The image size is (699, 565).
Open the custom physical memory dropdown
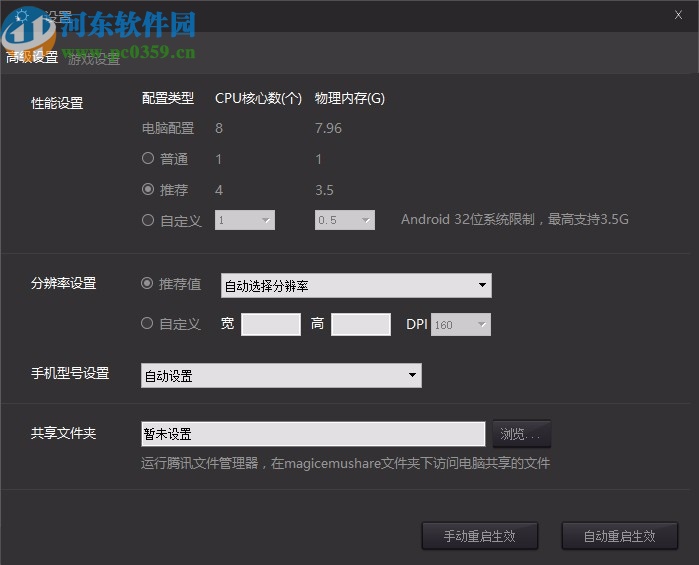coord(345,220)
